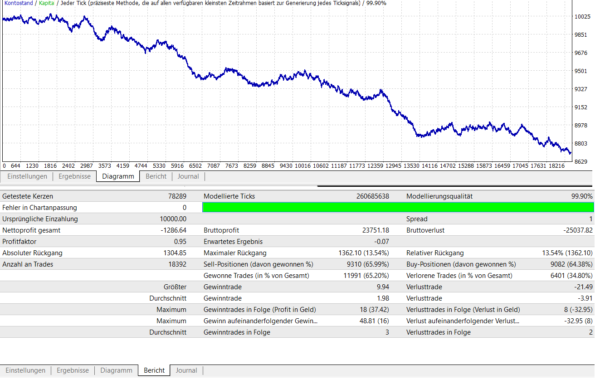Click the Kontostand legend label
This screenshot has height=389, width=600.
pos(19,3)
